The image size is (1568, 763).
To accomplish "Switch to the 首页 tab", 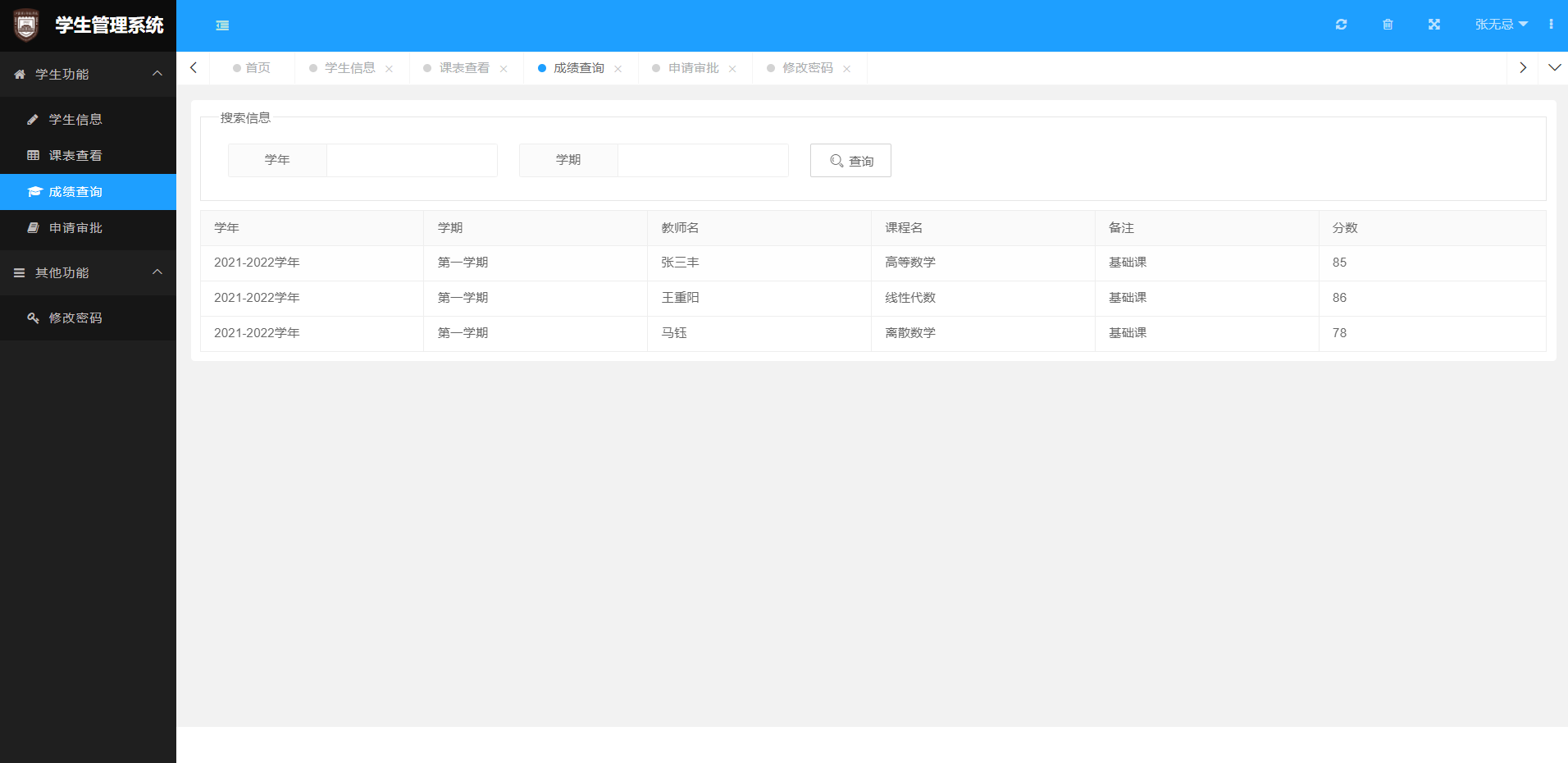I will (259, 68).
